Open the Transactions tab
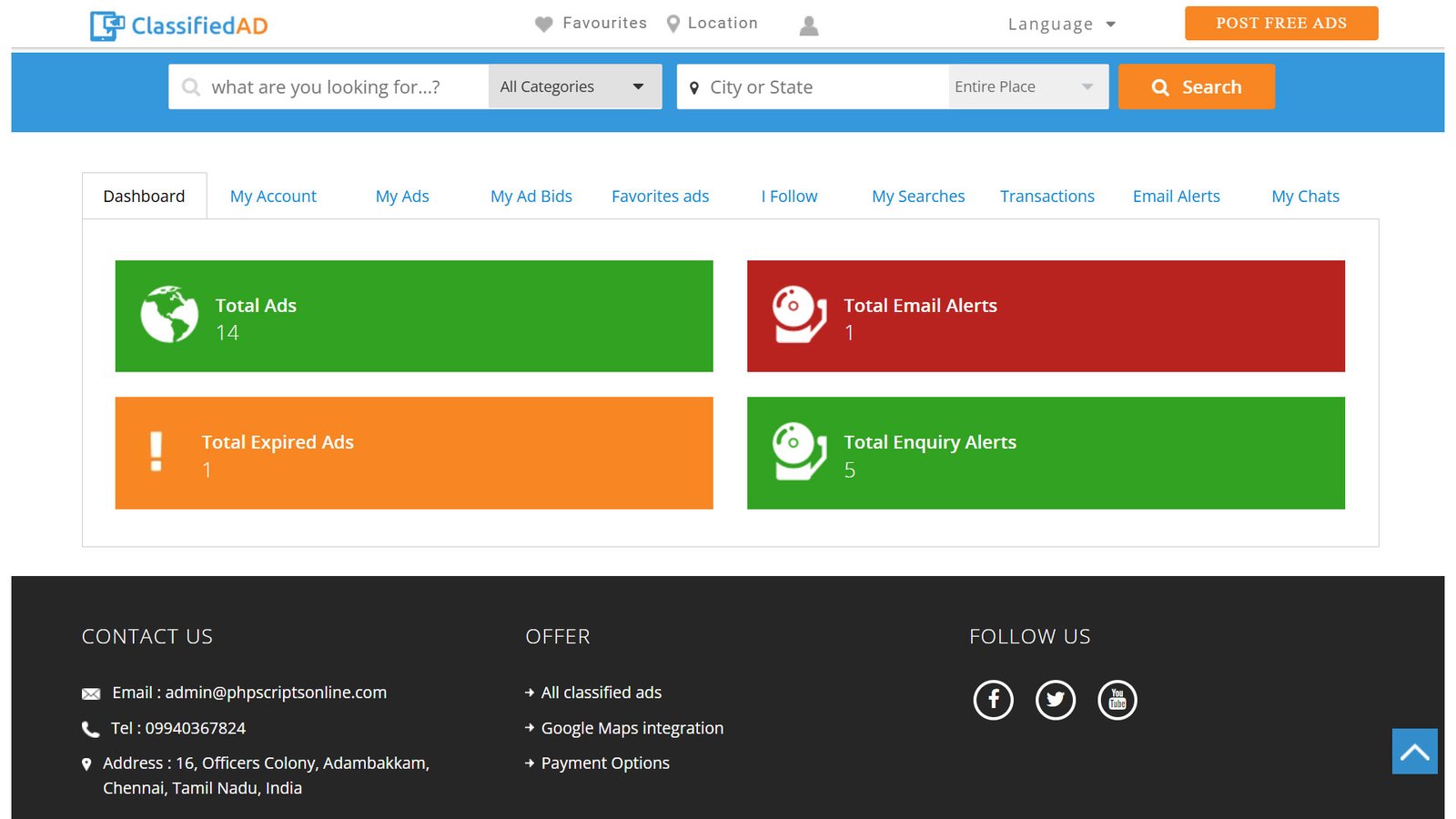 click(1047, 197)
